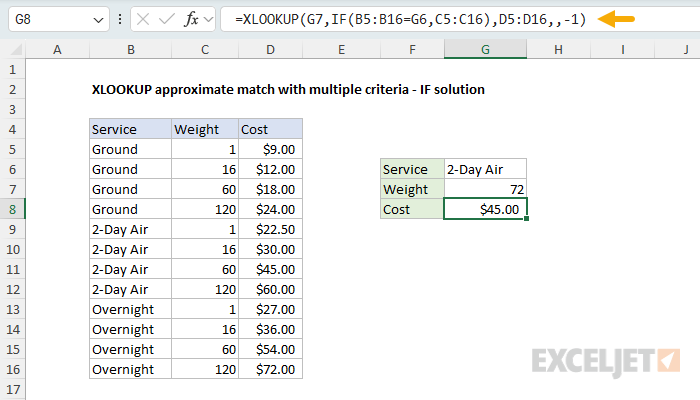Select row 1 header
The image size is (700, 400).
coord(12,70)
